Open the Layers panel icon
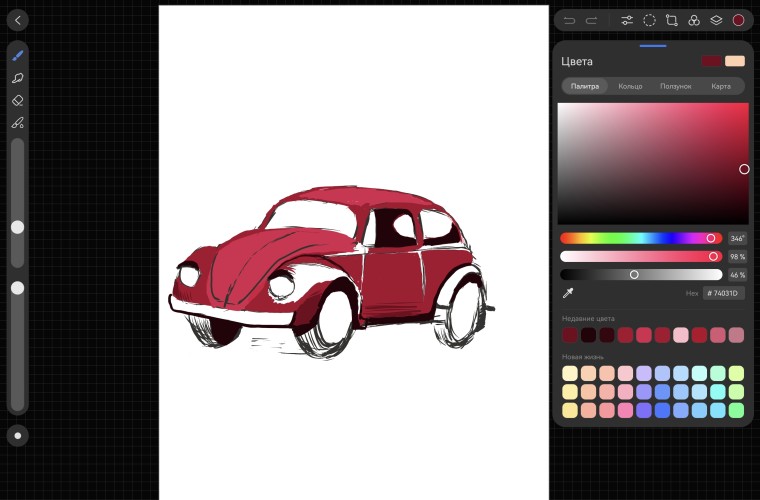Viewport: 760px width, 500px height. tap(716, 20)
